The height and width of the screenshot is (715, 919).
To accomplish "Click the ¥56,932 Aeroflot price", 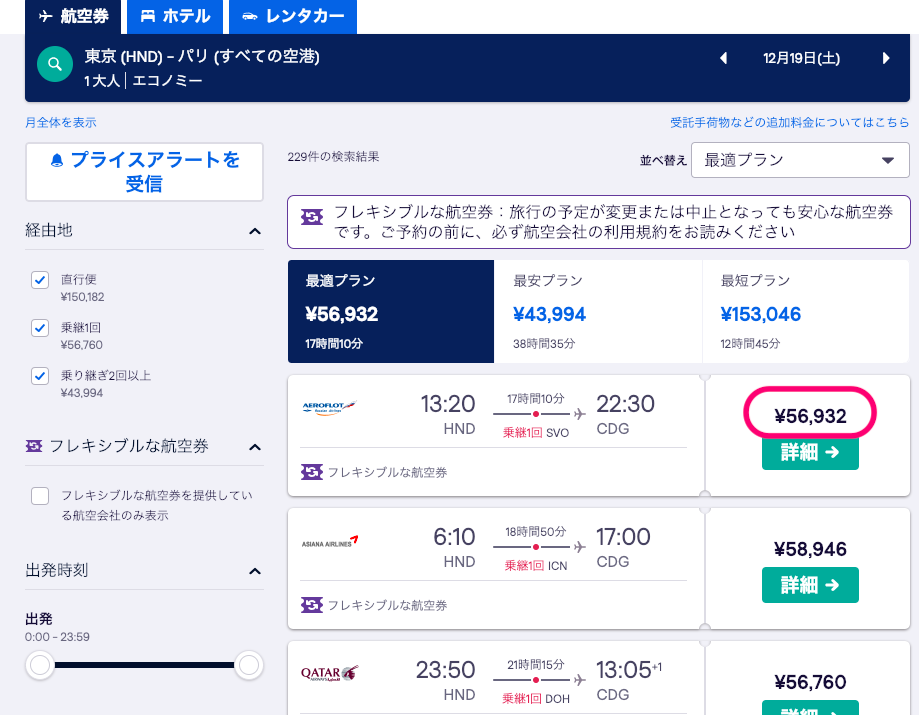I will click(810, 416).
